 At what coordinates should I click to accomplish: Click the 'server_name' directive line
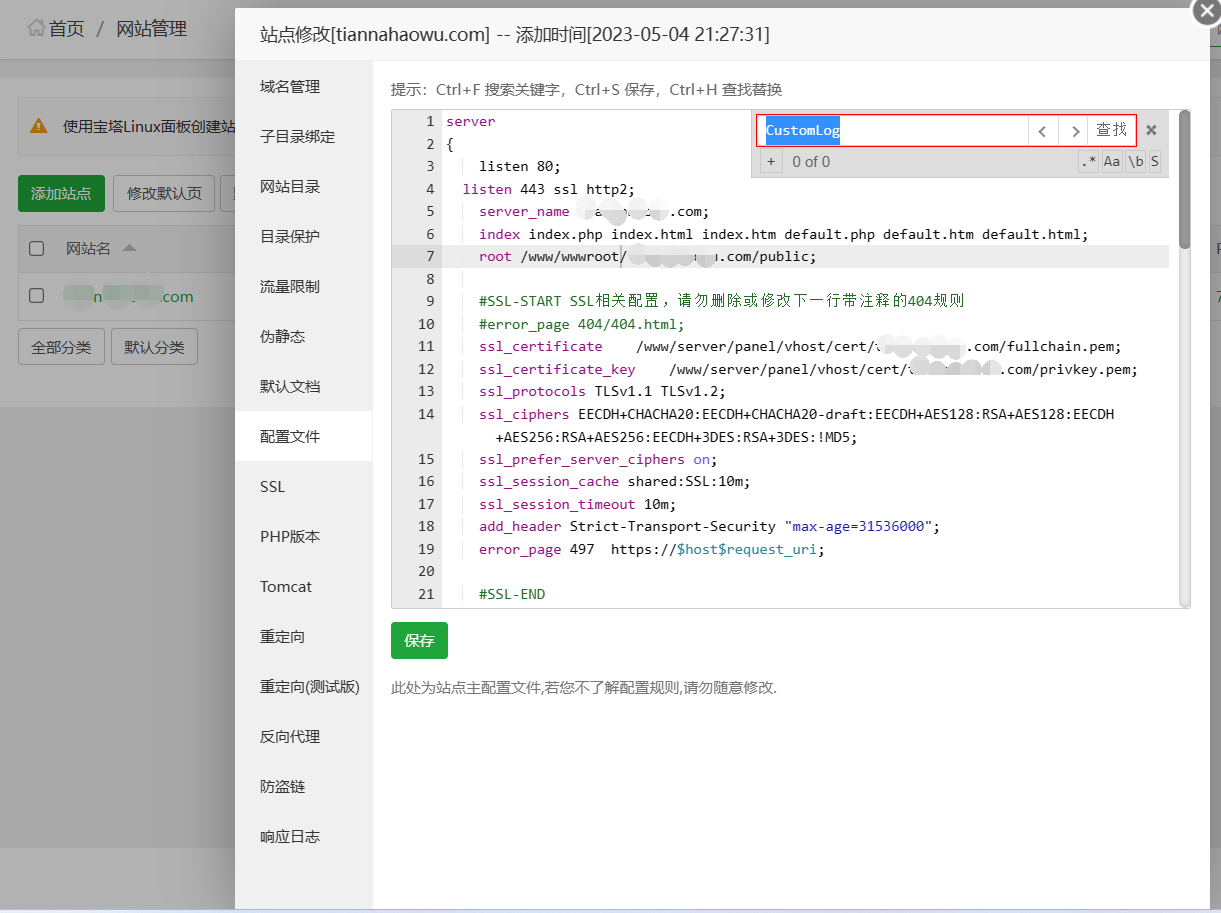coord(594,211)
